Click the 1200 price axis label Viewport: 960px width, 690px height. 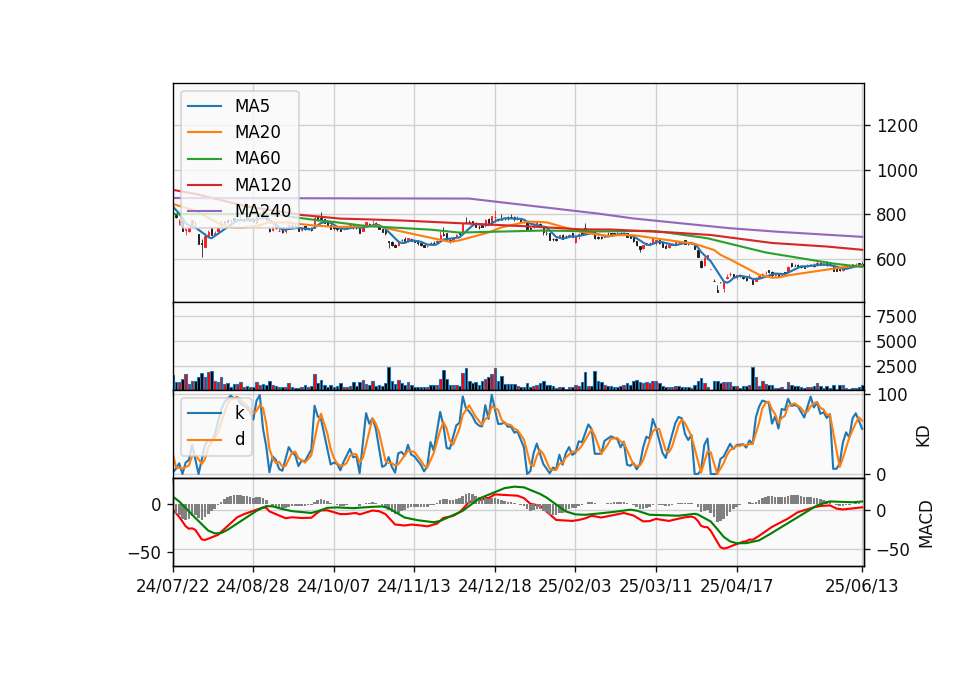pyautogui.click(x=897, y=126)
